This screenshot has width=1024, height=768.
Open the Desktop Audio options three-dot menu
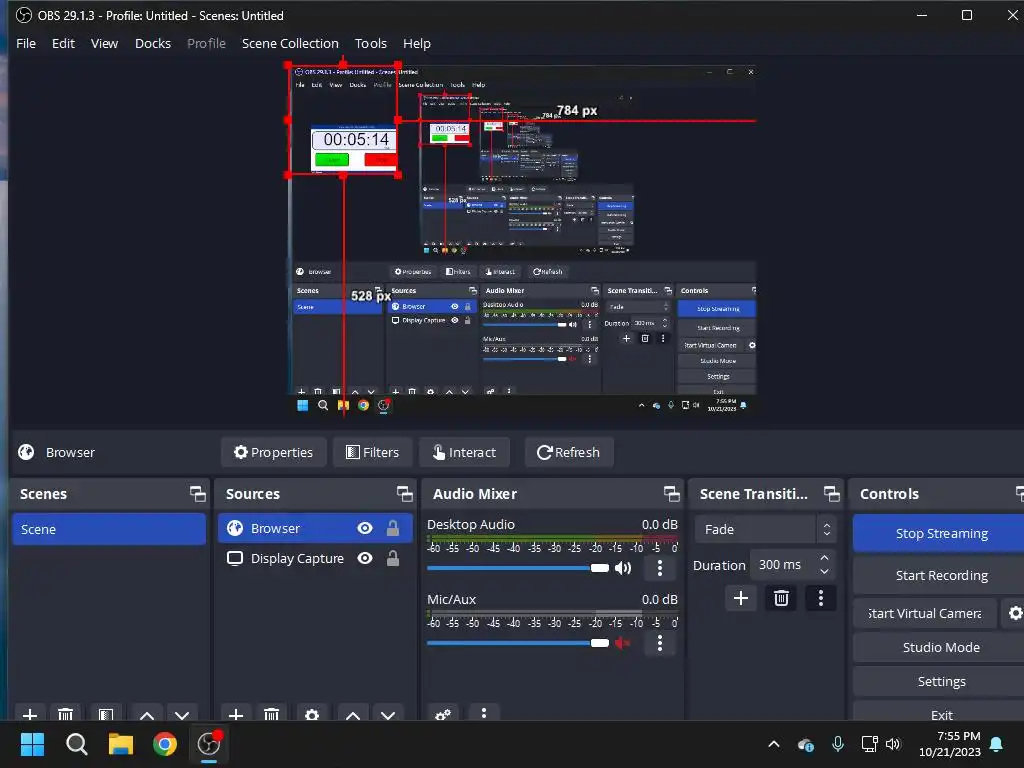pos(660,568)
